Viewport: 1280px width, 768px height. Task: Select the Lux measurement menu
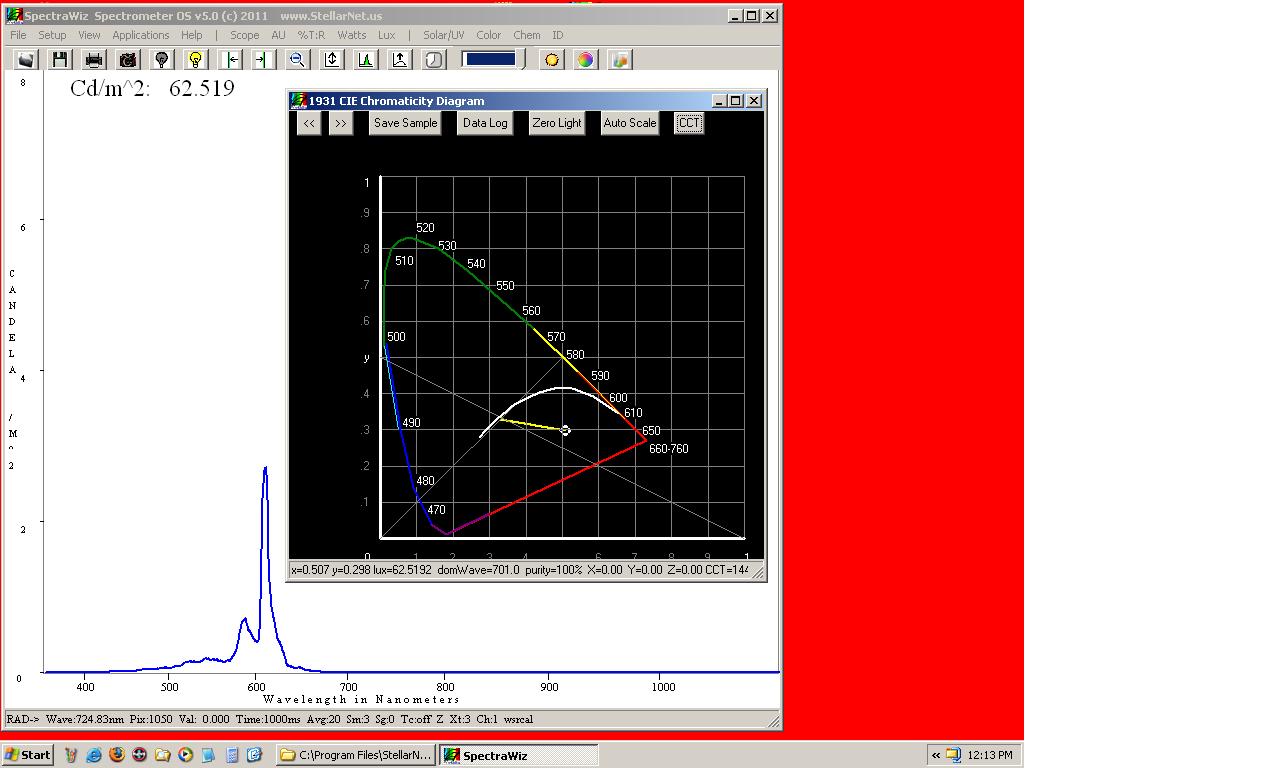(x=387, y=34)
